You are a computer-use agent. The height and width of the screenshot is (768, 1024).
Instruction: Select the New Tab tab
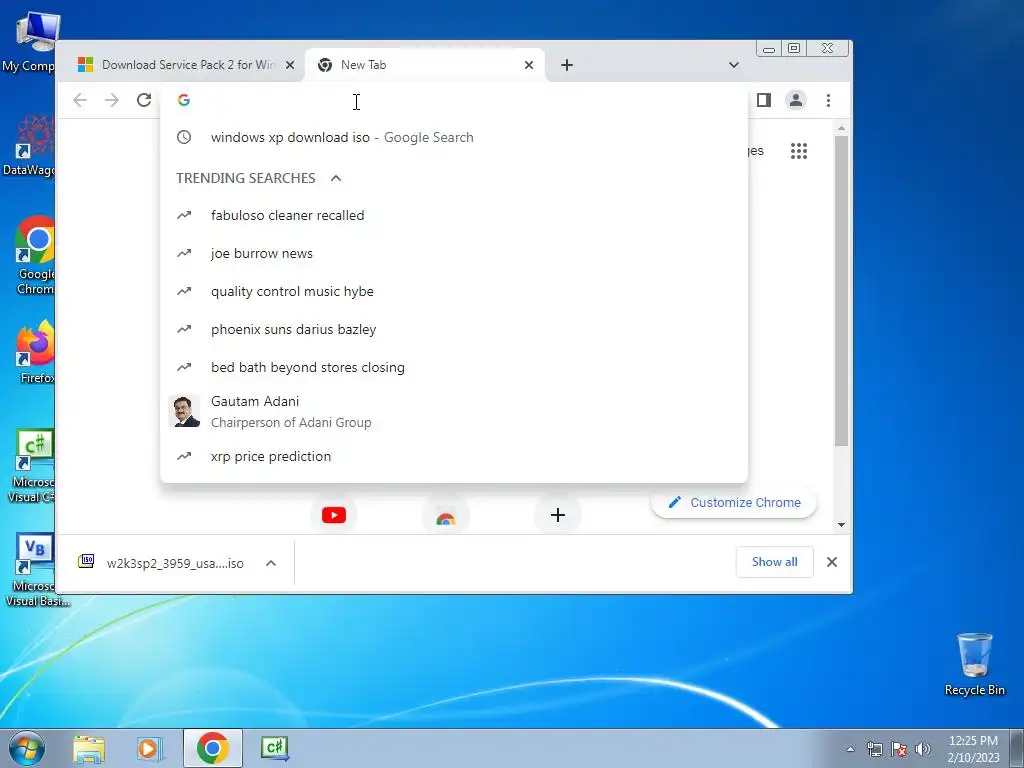(424, 65)
